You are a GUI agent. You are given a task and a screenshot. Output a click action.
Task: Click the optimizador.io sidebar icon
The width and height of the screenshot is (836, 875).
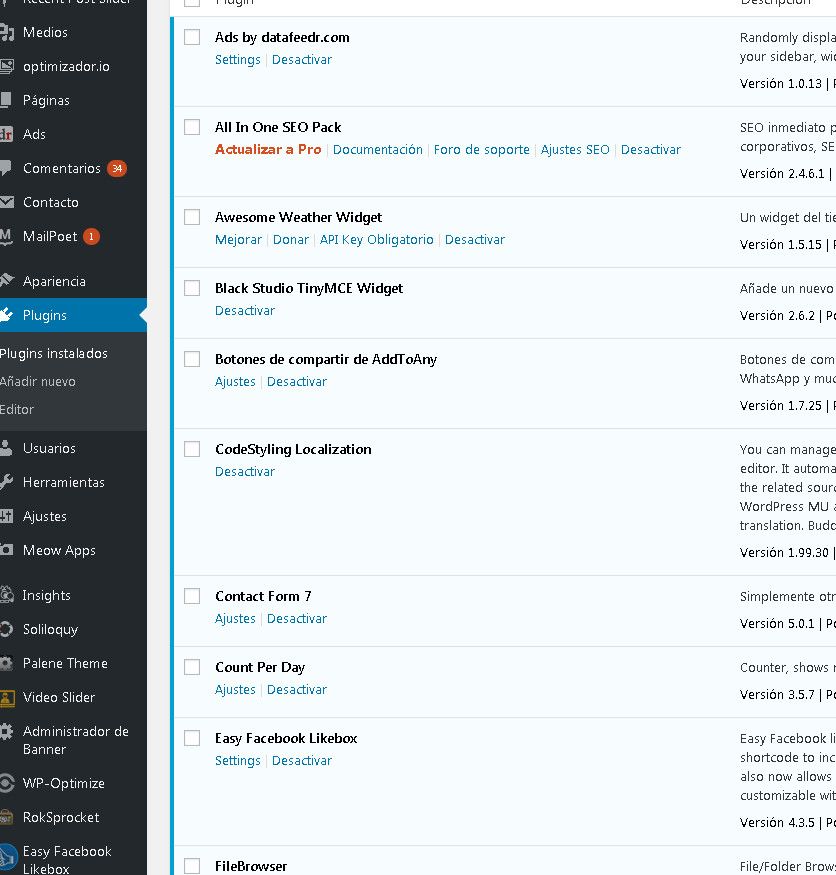coord(7,66)
